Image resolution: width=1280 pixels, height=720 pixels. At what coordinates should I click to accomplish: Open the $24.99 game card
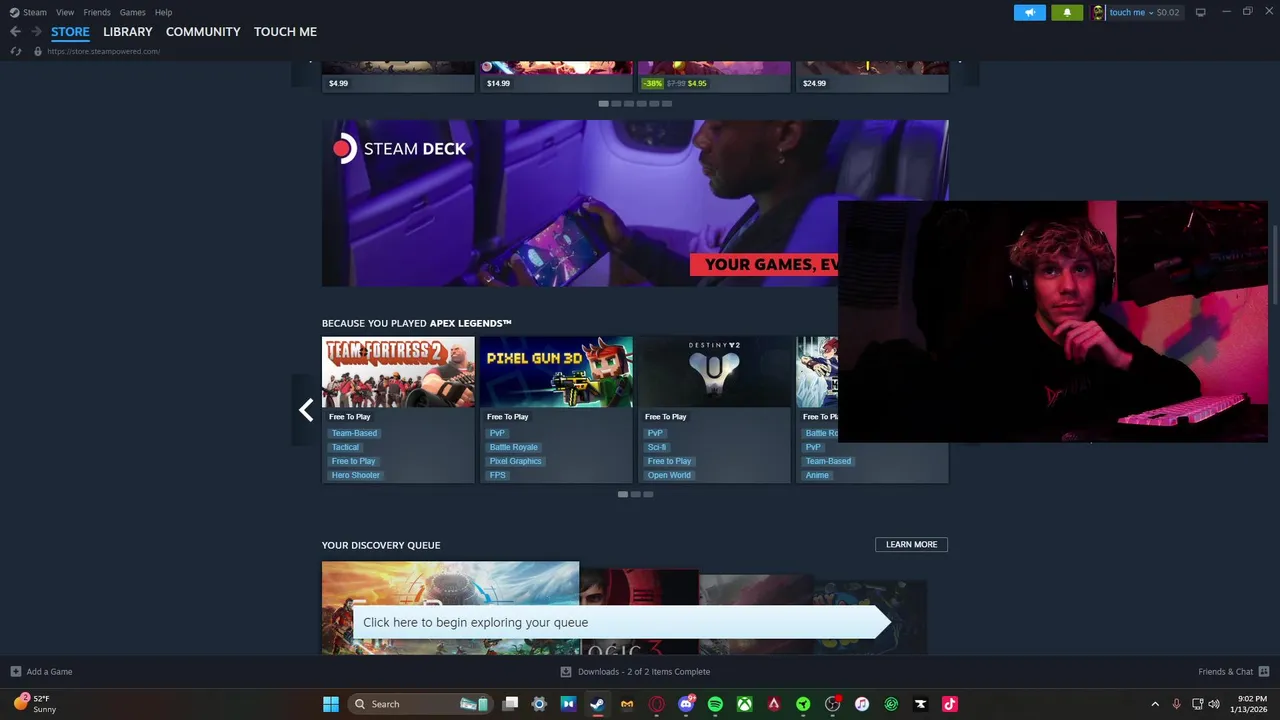(872, 76)
